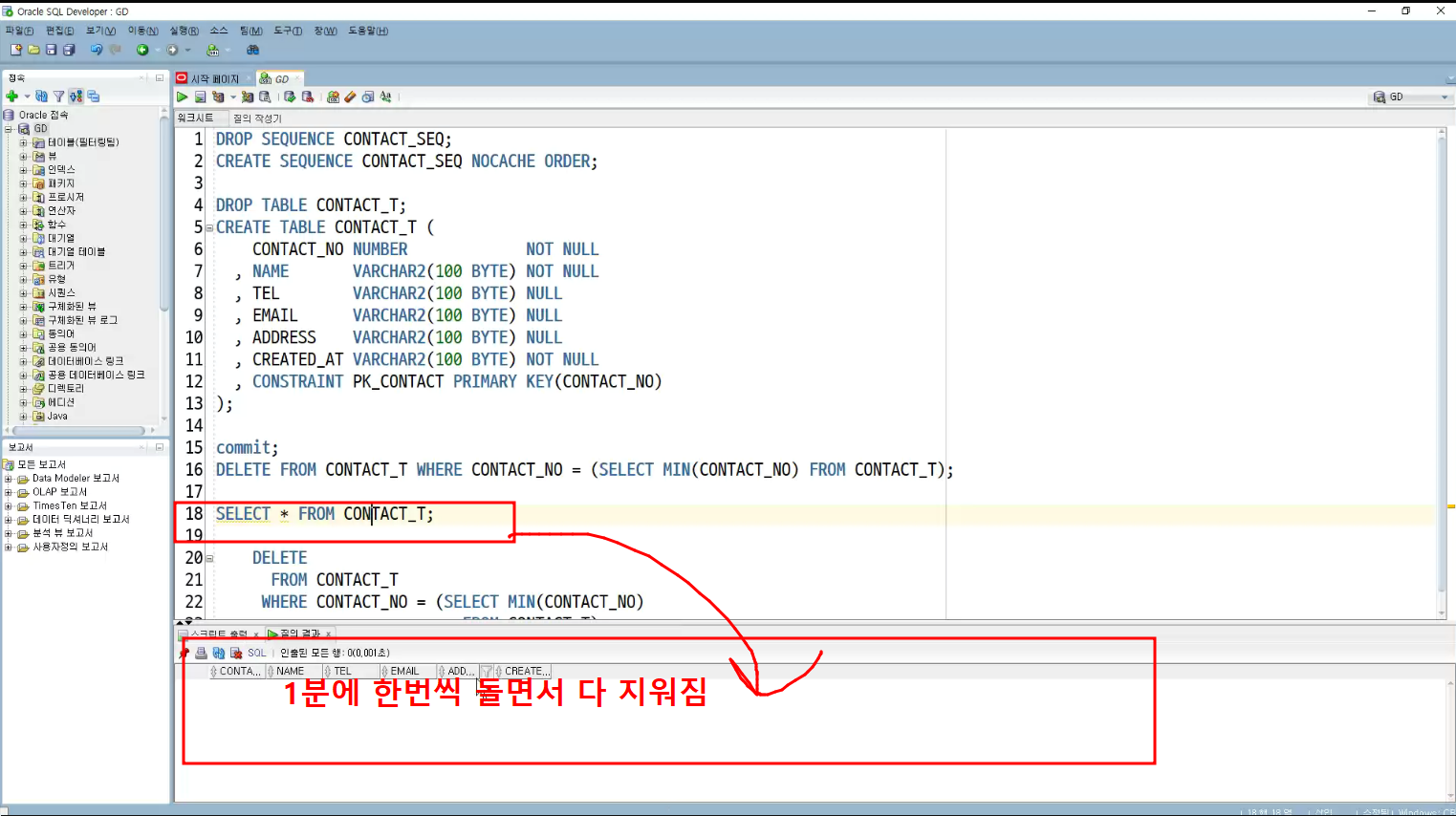1456x816 pixels.
Task: Minimize the 접속 panel
Action: pyautogui.click(x=160, y=77)
